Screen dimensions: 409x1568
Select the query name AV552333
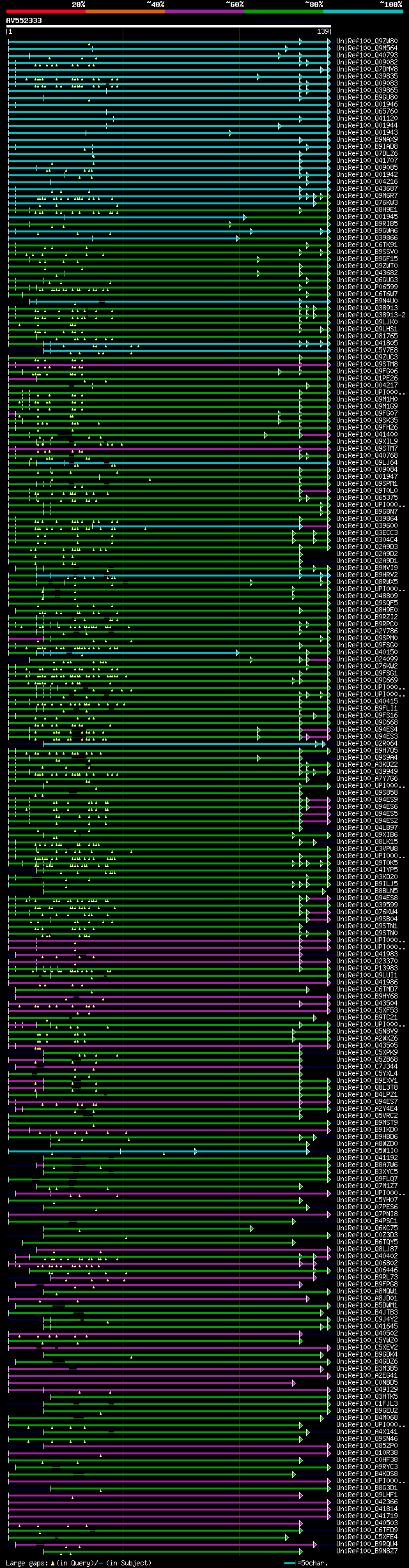coord(24,20)
